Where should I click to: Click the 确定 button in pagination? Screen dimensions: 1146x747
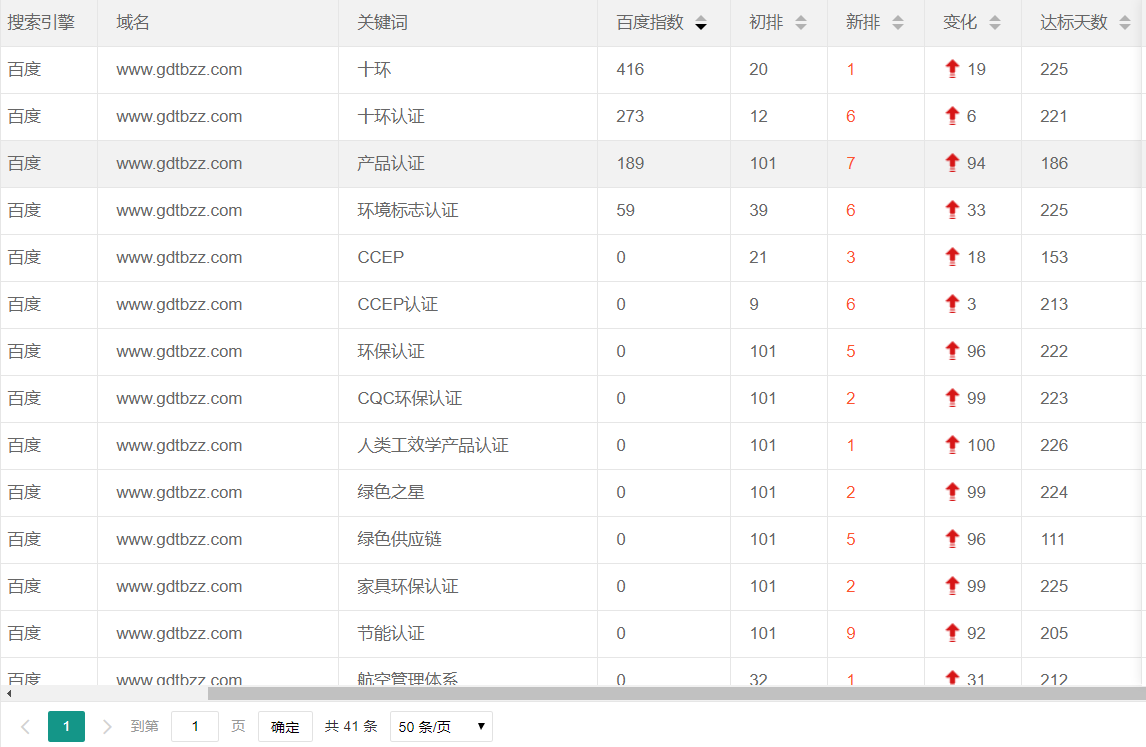[x=285, y=727]
